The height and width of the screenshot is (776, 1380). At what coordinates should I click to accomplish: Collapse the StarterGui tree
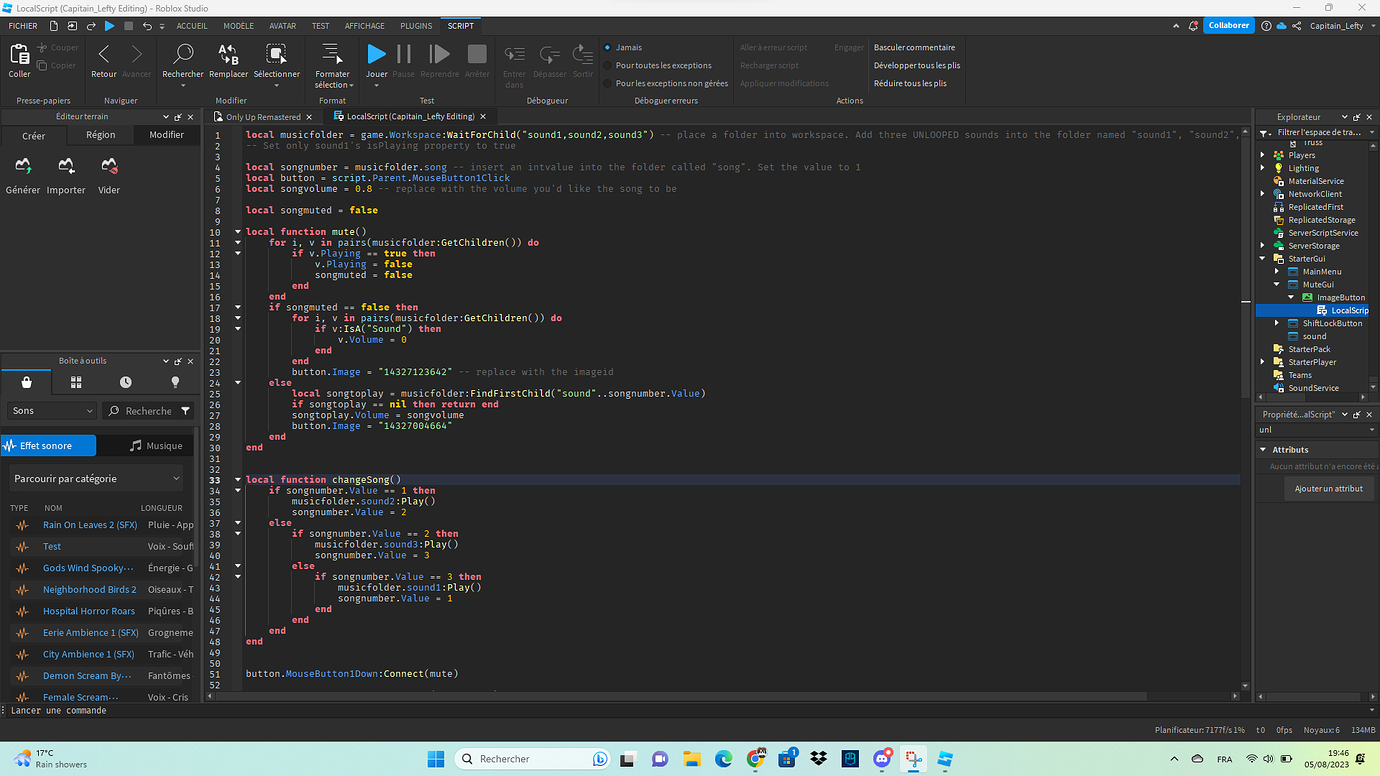tap(1263, 258)
